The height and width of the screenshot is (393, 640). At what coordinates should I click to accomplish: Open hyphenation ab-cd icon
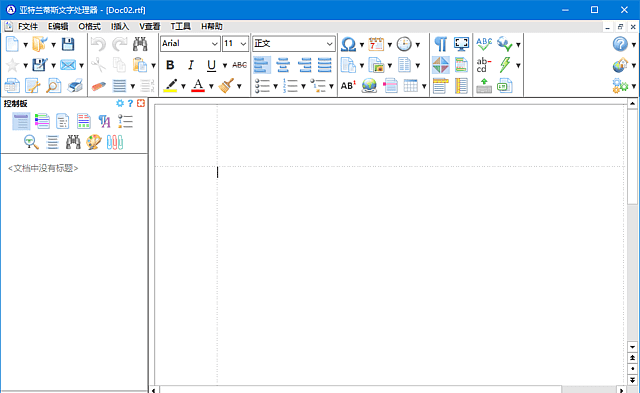[x=484, y=65]
